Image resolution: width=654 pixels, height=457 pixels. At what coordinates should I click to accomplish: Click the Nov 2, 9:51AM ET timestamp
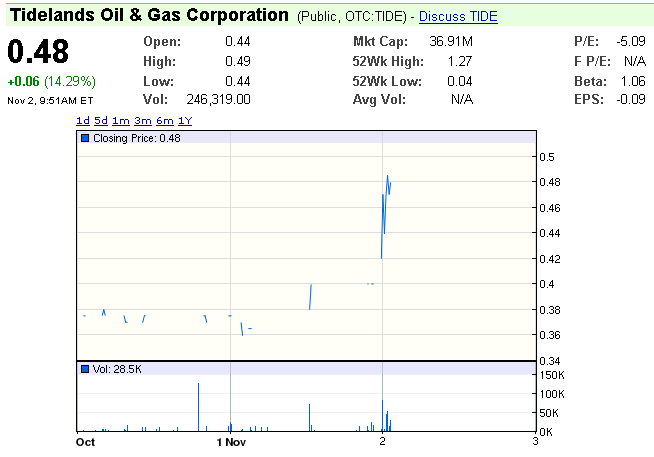click(x=50, y=100)
